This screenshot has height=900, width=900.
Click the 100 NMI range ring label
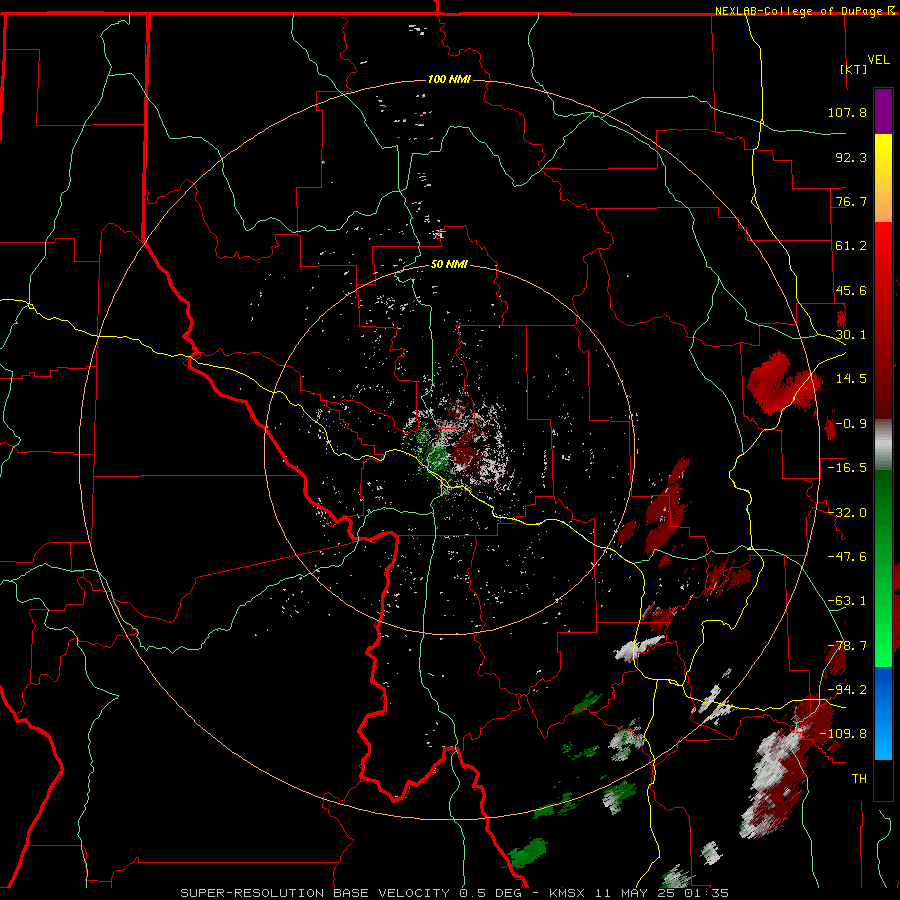coord(449,79)
